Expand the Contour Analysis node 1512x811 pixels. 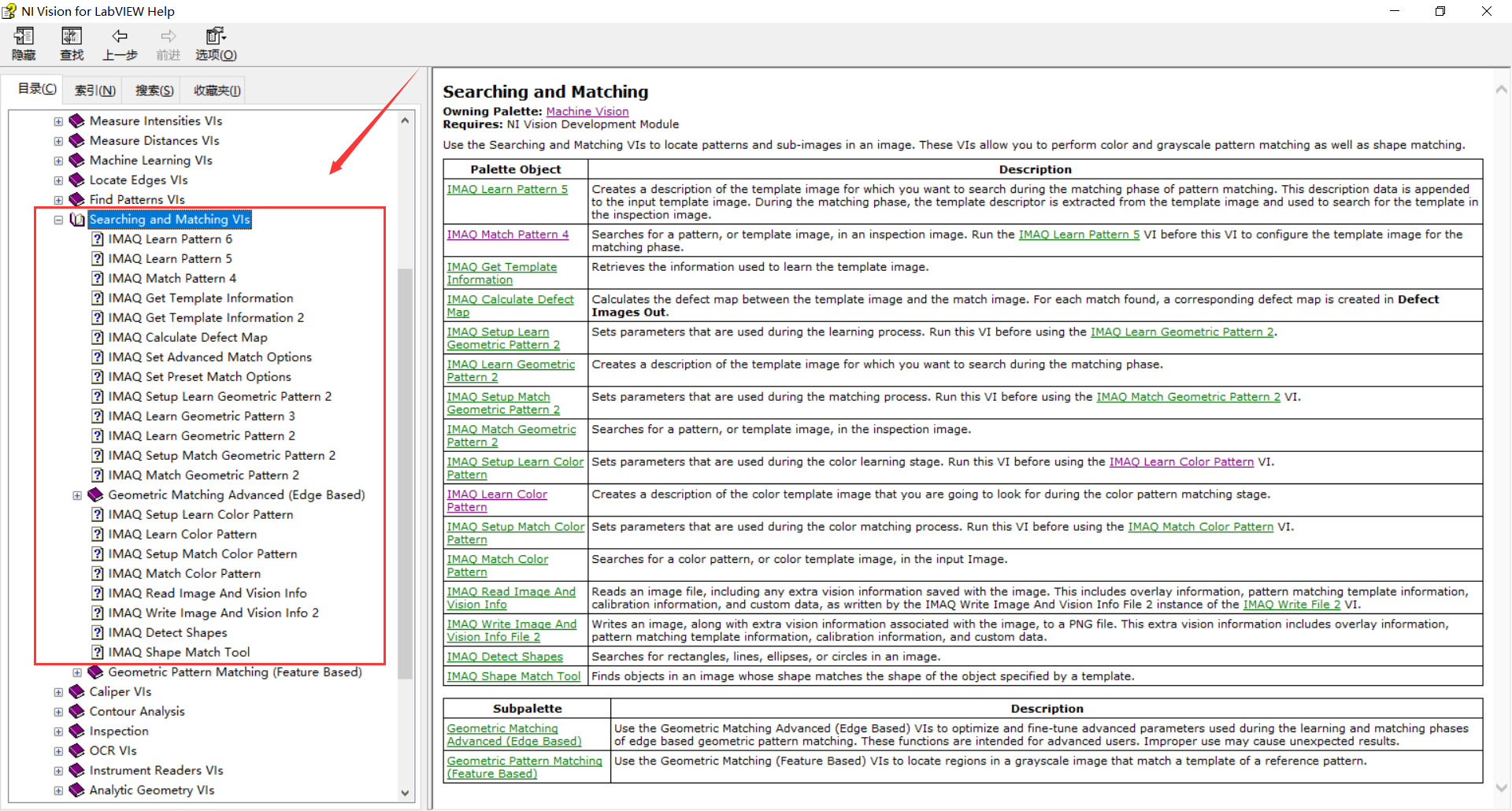tap(58, 713)
